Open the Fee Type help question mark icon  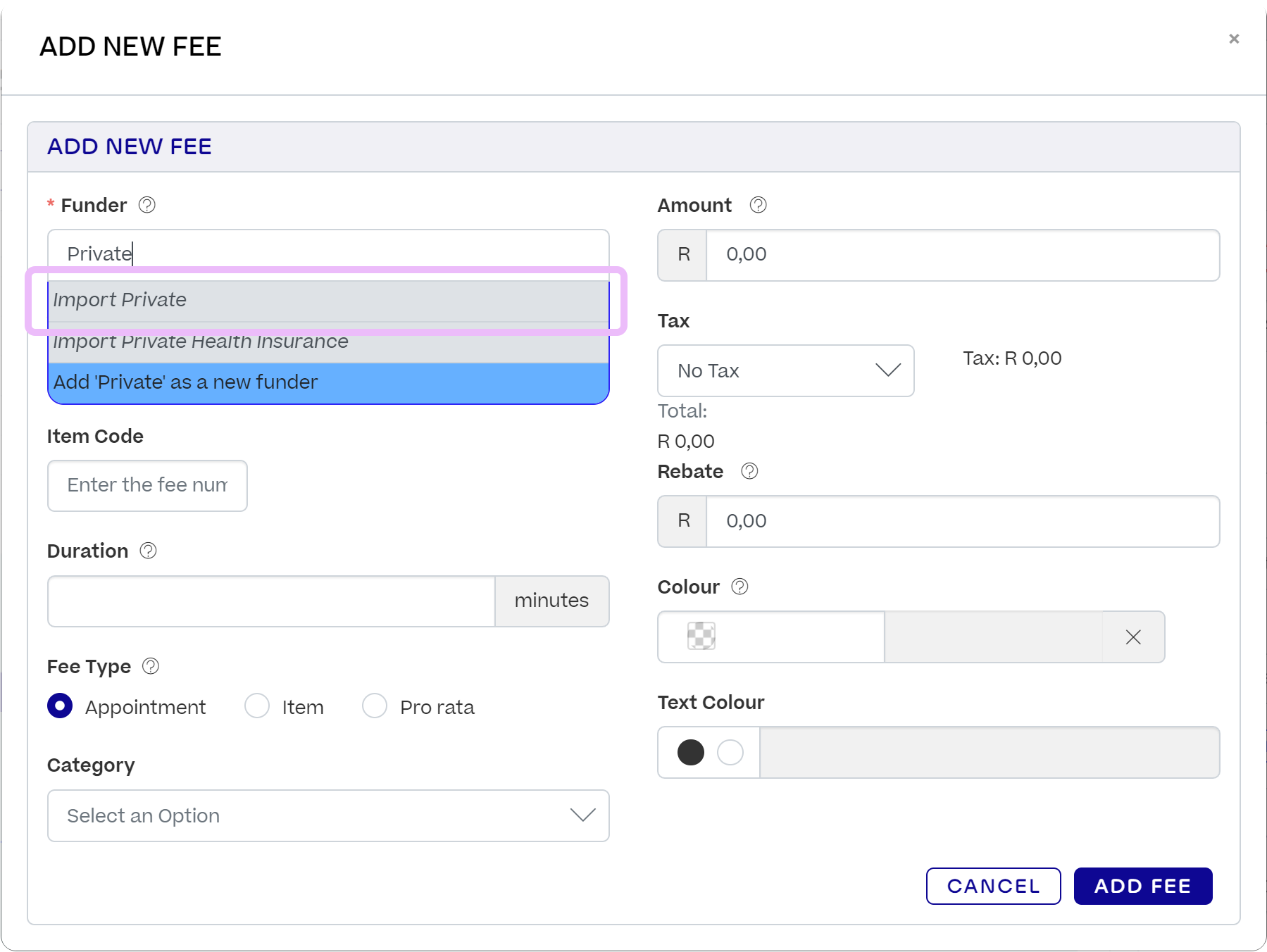click(151, 666)
